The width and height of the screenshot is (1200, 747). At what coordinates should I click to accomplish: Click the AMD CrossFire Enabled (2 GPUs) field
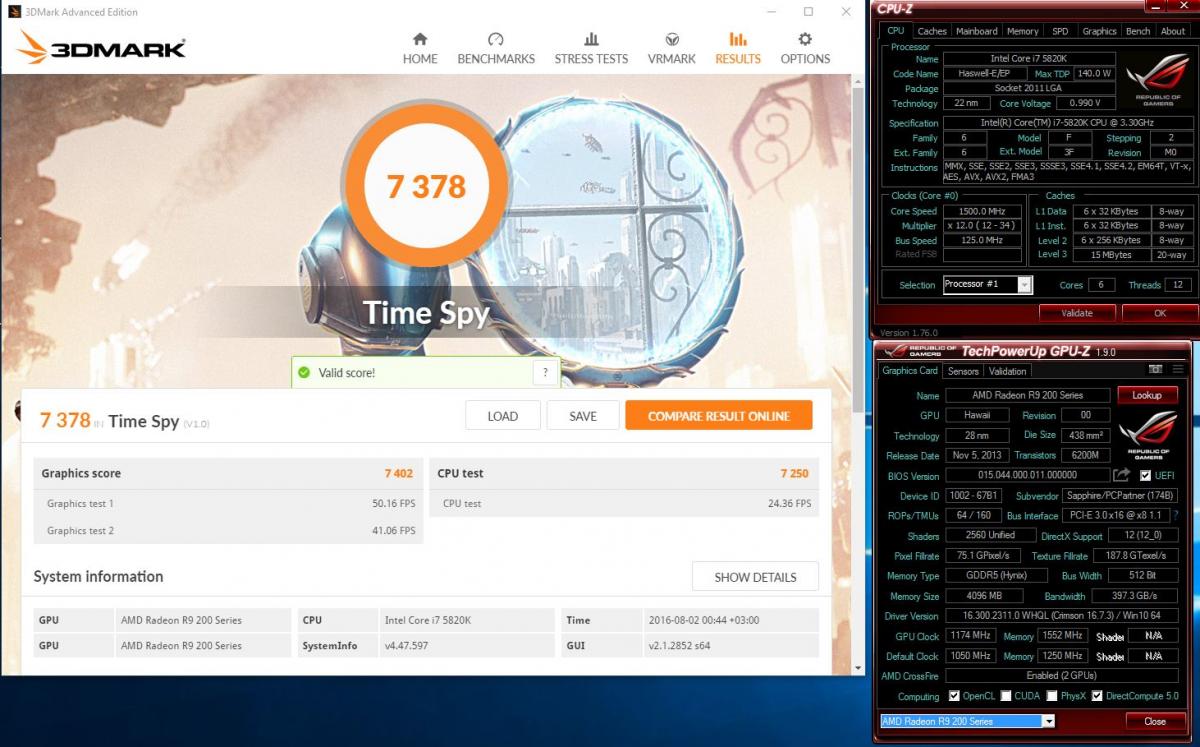tap(1062, 676)
